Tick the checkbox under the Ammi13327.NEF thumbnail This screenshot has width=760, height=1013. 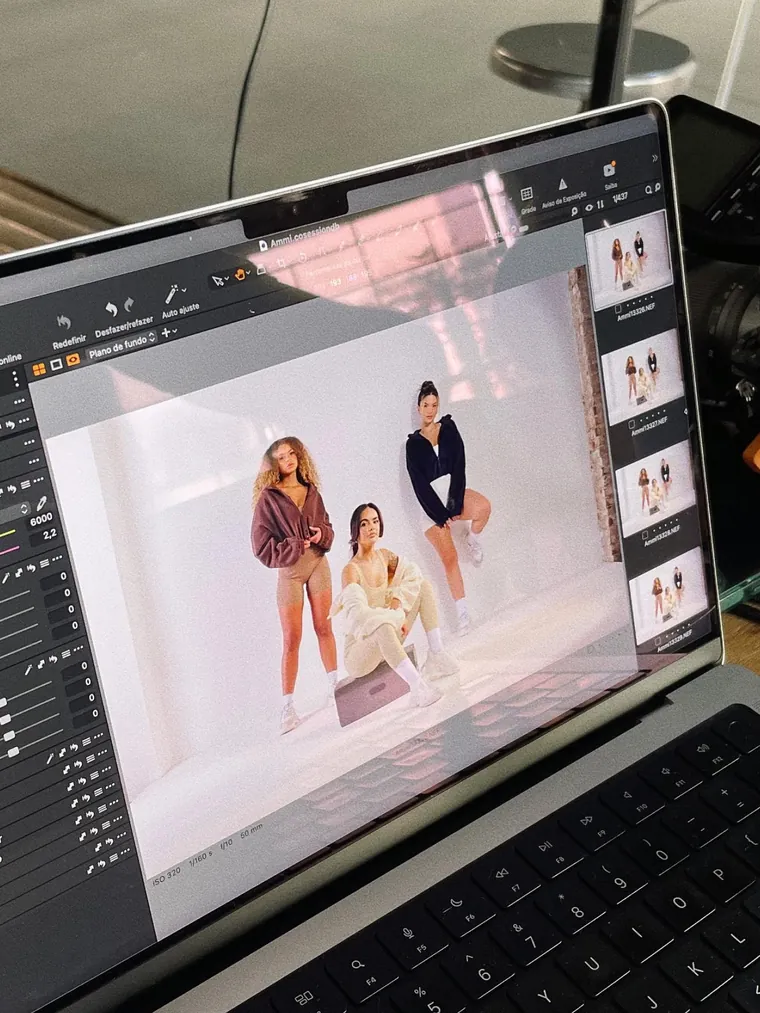pyautogui.click(x=632, y=424)
